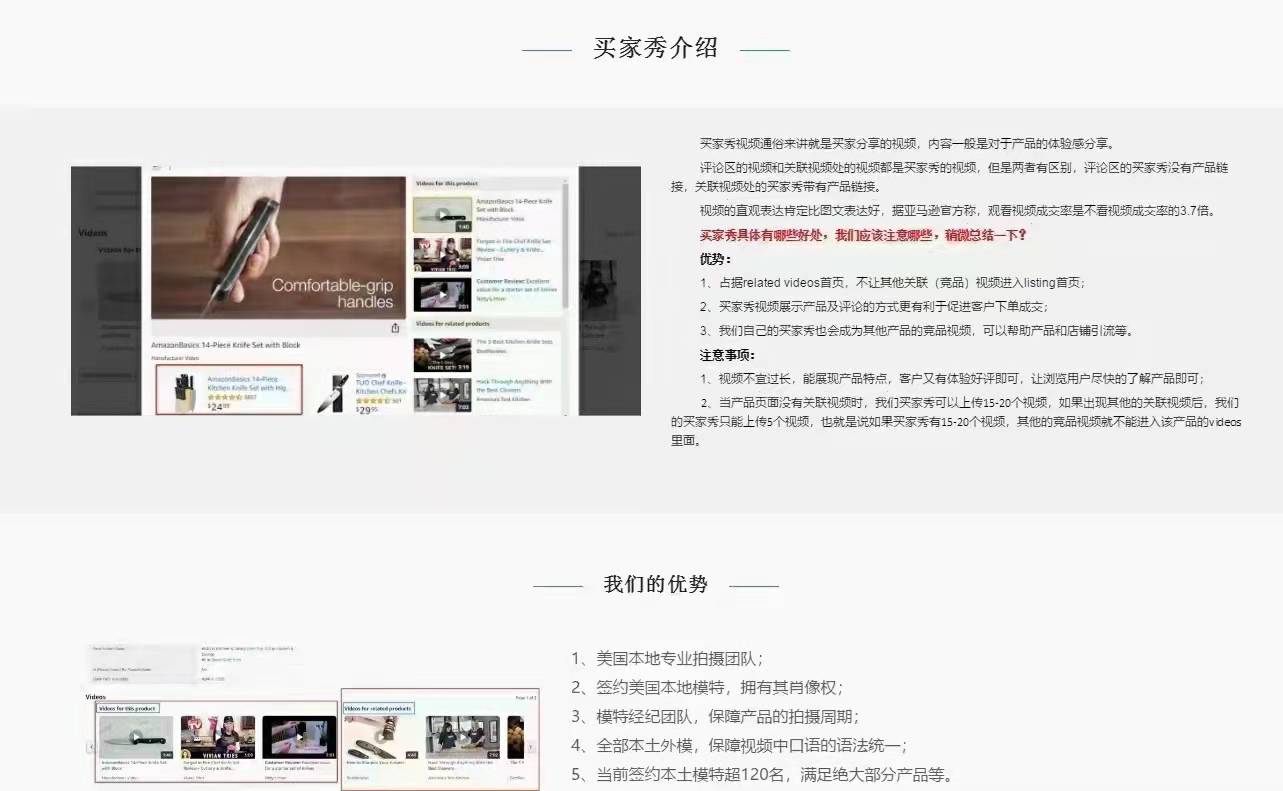
Task: Click the $24.99 price of AmazonBasics set
Action: (x=217, y=405)
